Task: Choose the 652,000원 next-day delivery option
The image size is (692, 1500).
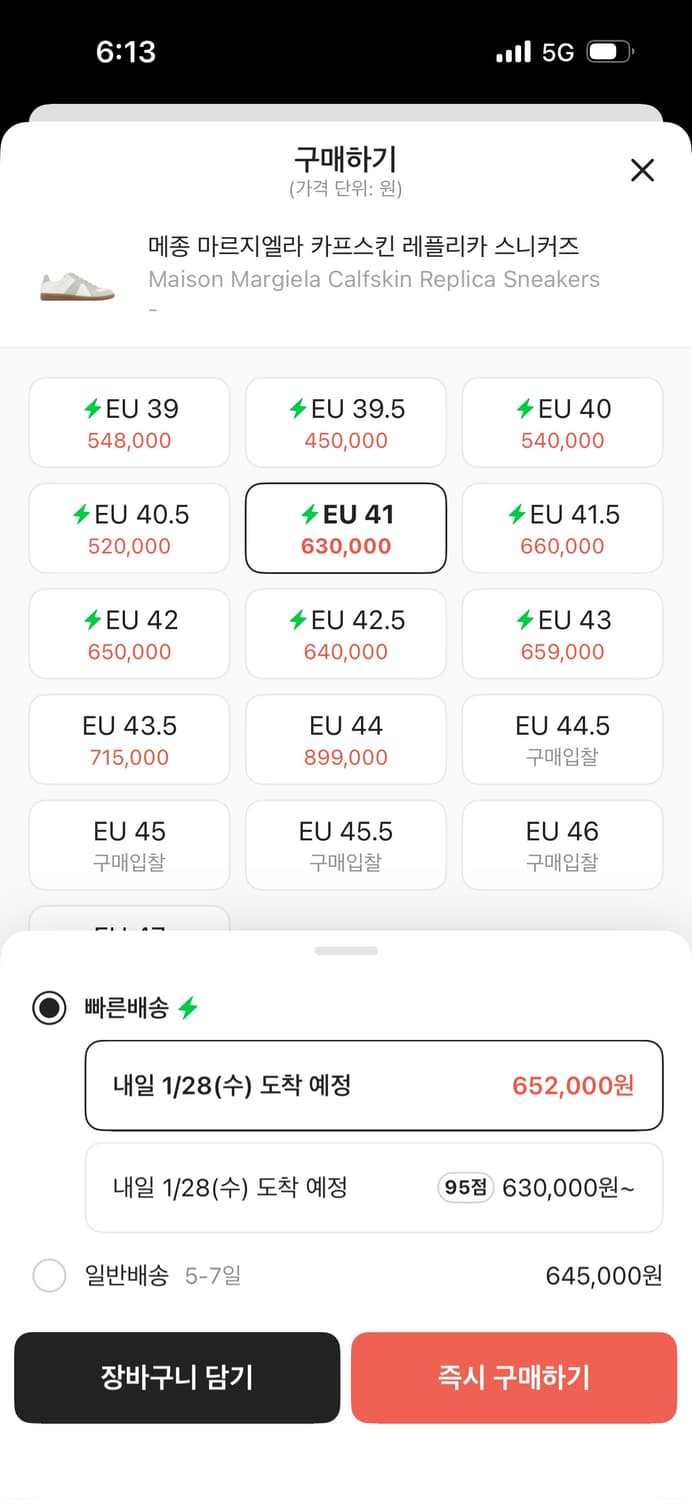Action: [373, 1085]
